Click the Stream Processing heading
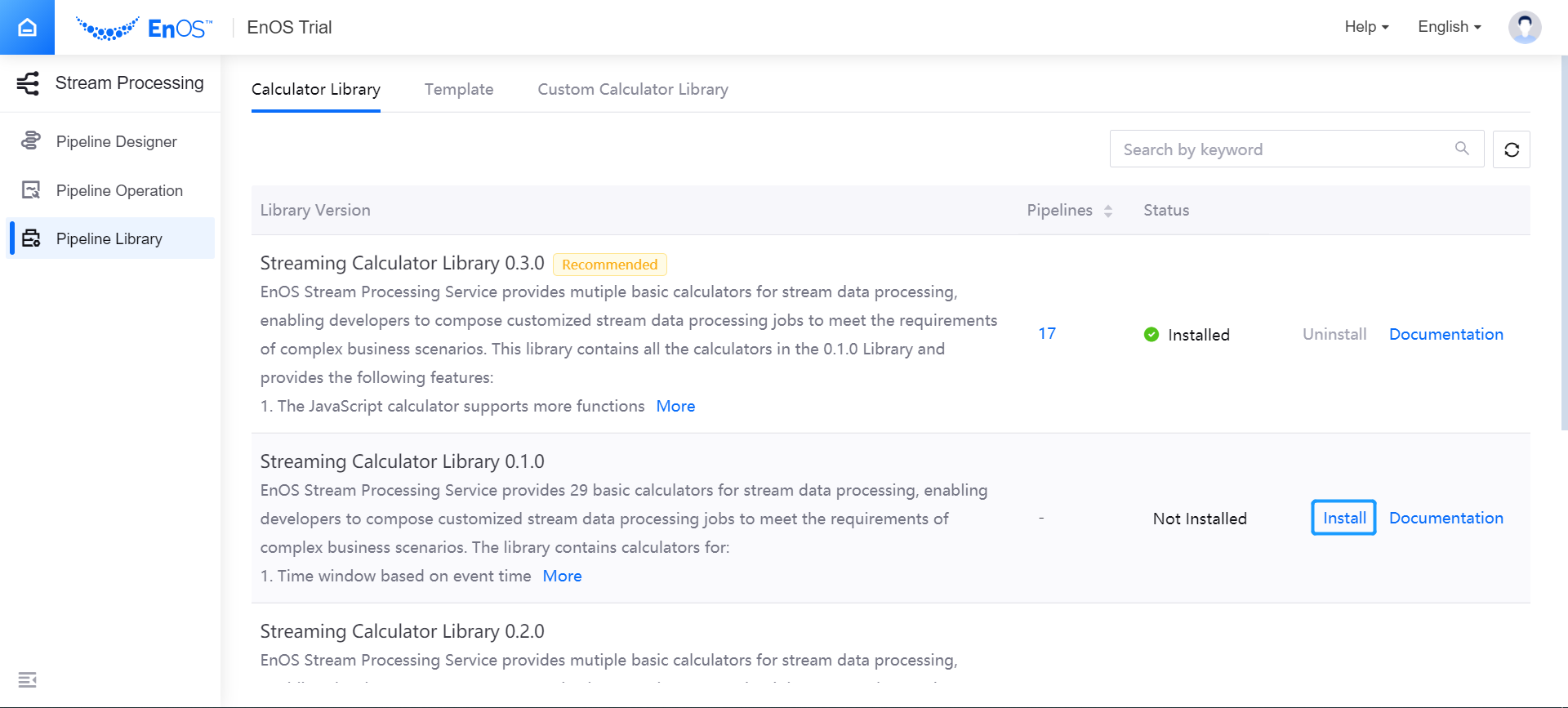1568x708 pixels. coord(129,82)
